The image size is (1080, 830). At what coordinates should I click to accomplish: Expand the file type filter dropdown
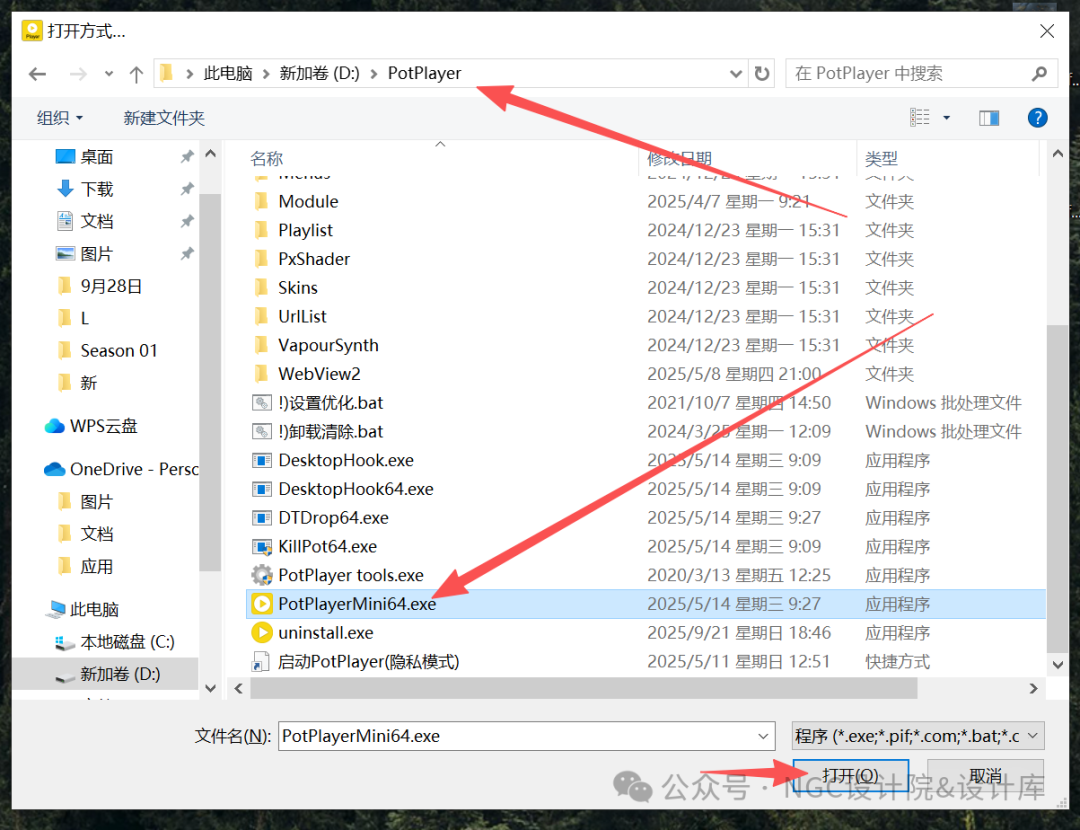pyautogui.click(x=1032, y=736)
